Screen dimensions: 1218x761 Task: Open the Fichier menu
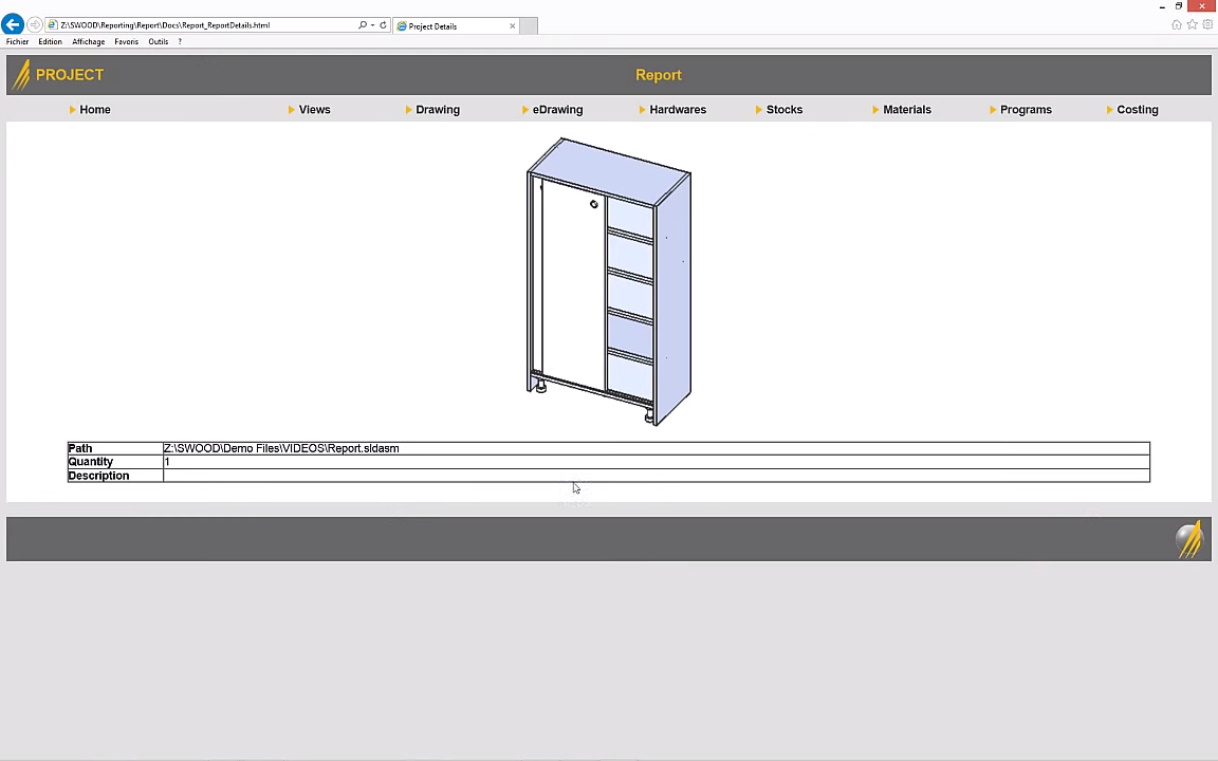17,42
